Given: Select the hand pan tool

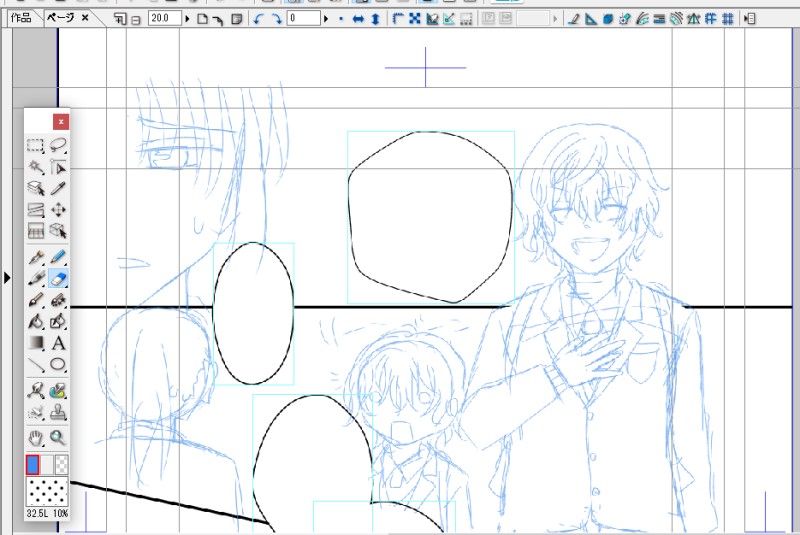Looking at the screenshot, I should coord(35,438).
